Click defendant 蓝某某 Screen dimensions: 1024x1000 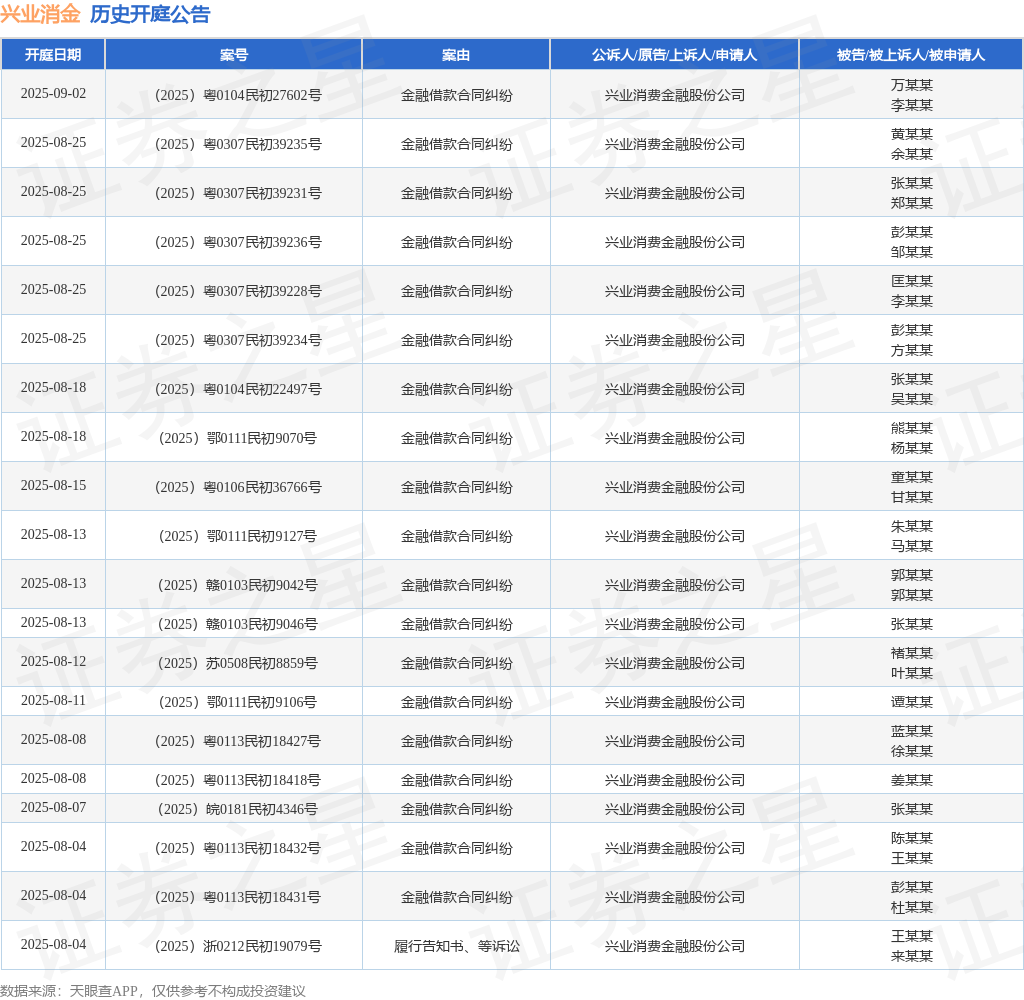pos(912,731)
